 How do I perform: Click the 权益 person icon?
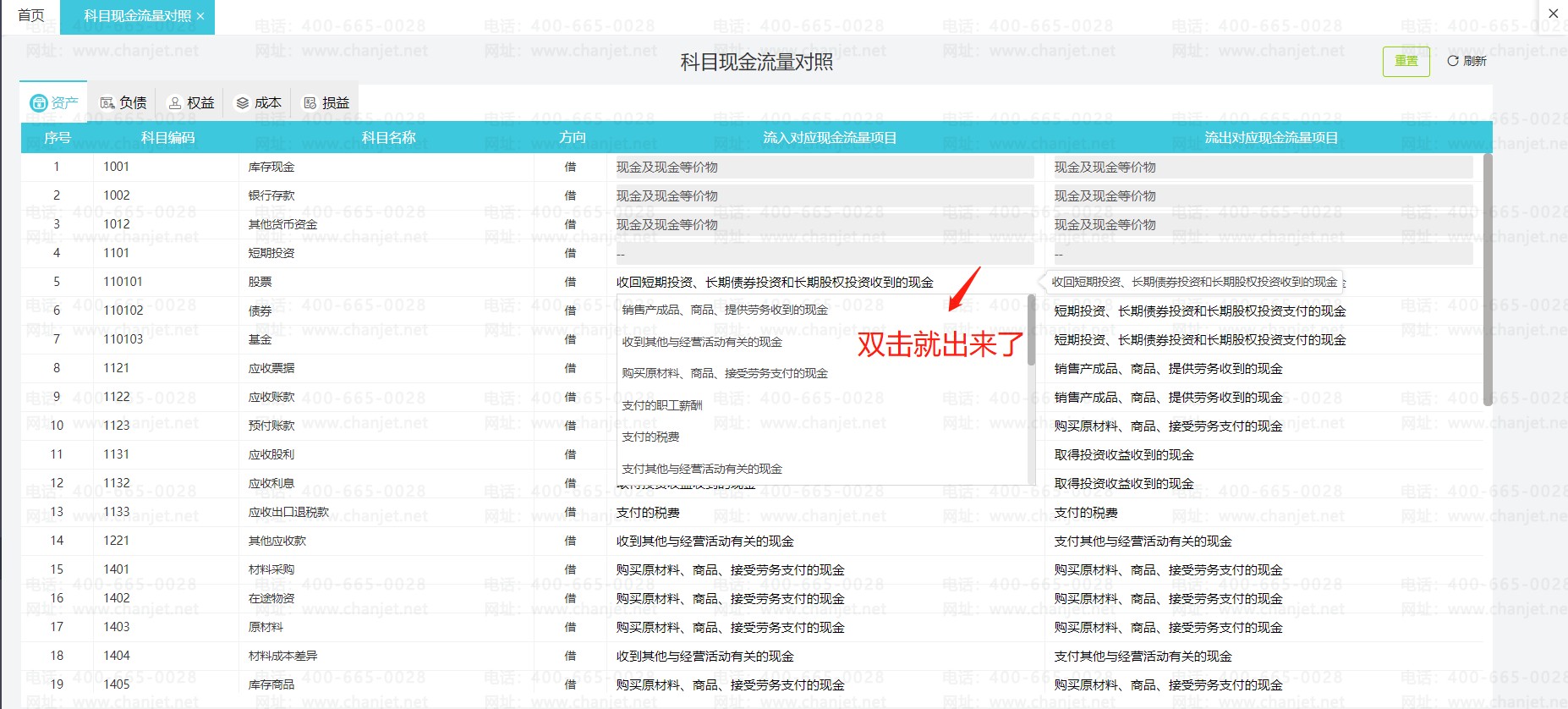pyautogui.click(x=175, y=103)
